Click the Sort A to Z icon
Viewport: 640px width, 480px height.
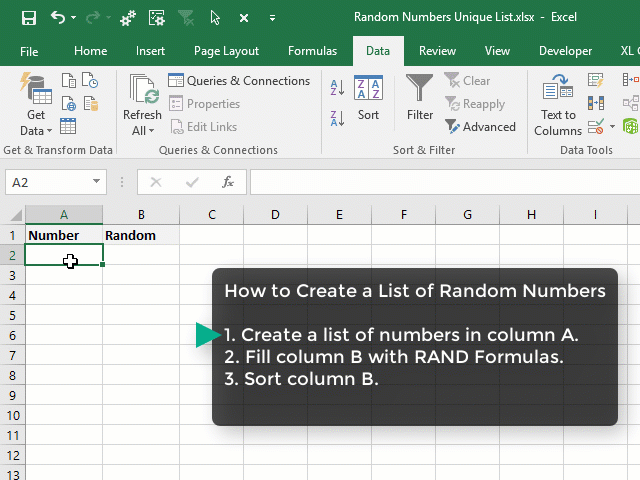[x=337, y=89]
